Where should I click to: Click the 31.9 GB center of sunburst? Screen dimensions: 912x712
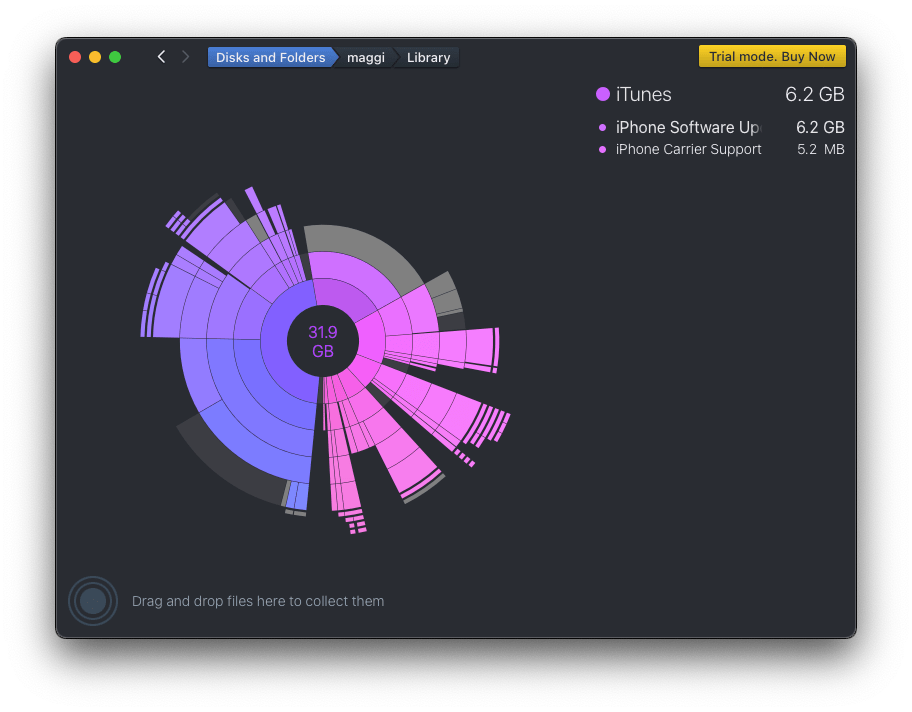[x=322, y=342]
